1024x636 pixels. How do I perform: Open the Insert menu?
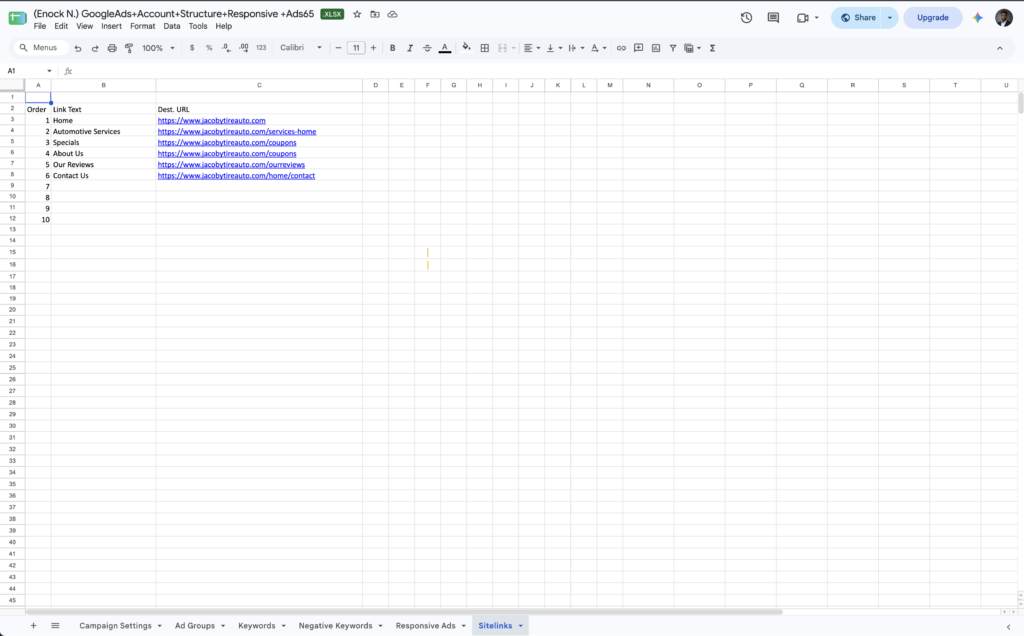coord(111,26)
